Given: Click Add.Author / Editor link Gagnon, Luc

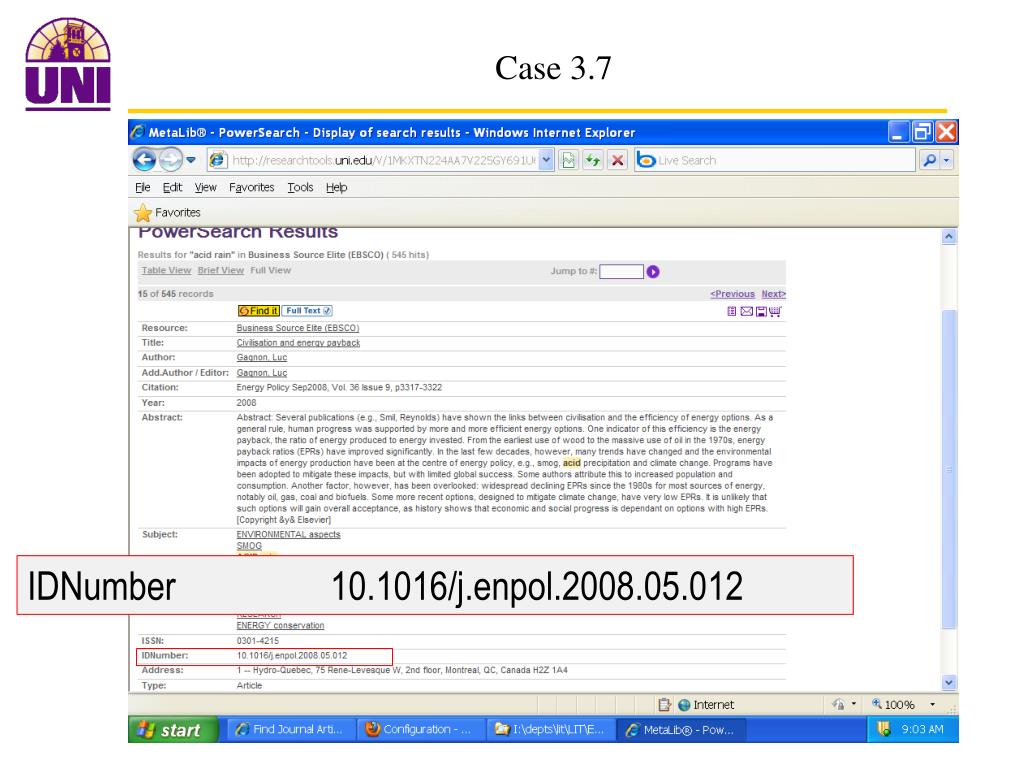Looking at the screenshot, I should coord(262,373).
